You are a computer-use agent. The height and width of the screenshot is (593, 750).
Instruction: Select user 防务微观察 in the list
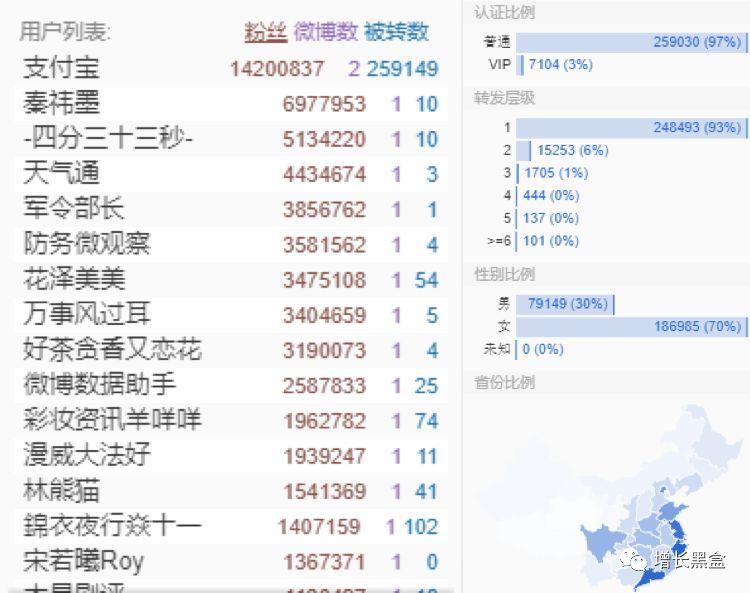[87, 244]
